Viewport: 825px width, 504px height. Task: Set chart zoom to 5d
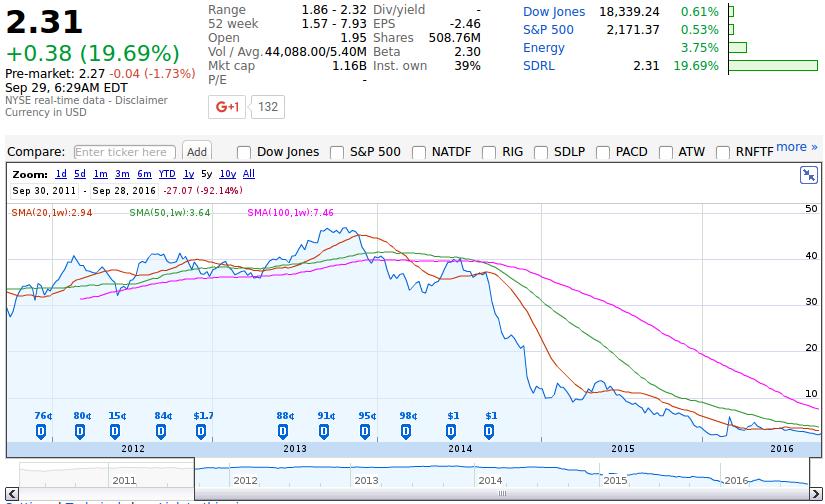[80, 174]
